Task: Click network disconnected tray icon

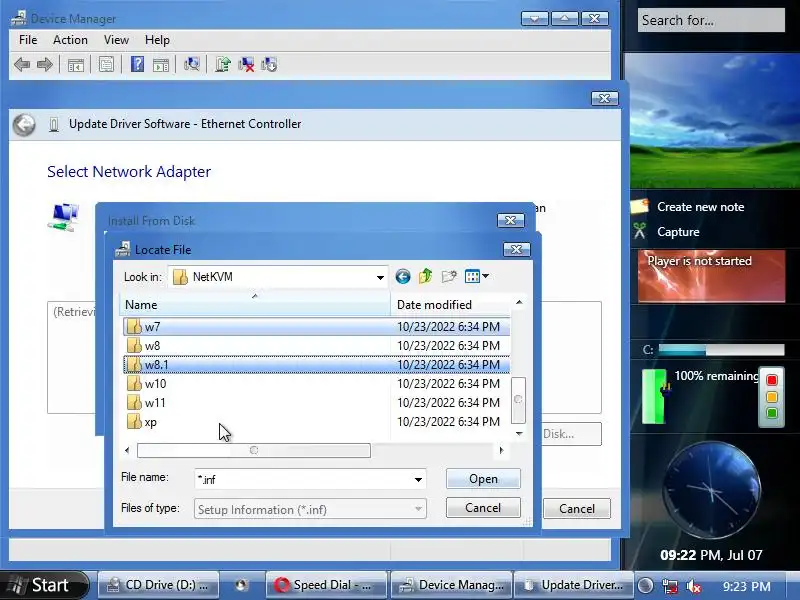Action: pyautogui.click(x=670, y=586)
